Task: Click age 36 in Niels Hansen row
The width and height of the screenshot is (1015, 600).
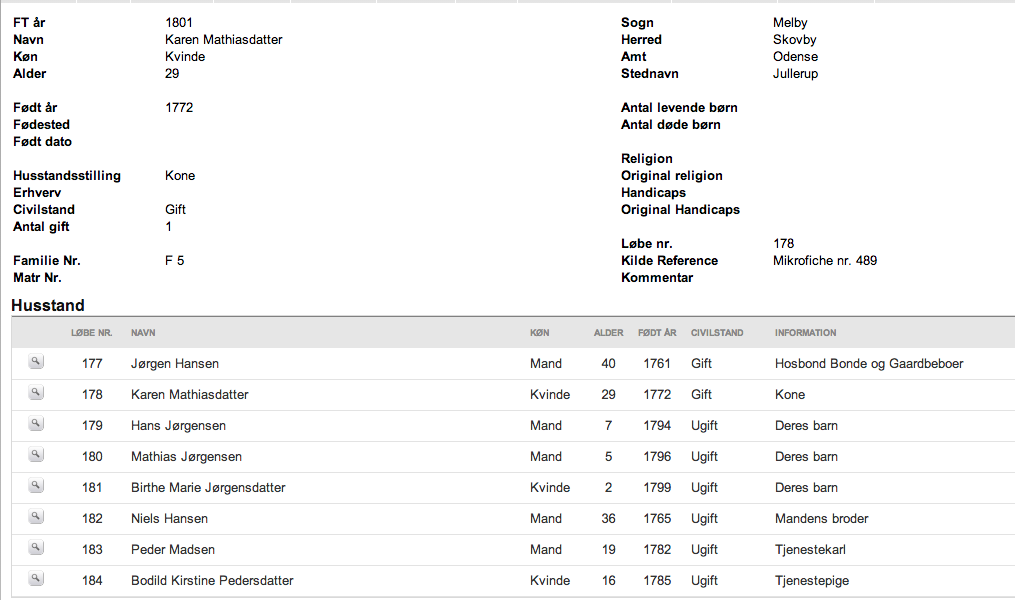Action: [x=608, y=519]
